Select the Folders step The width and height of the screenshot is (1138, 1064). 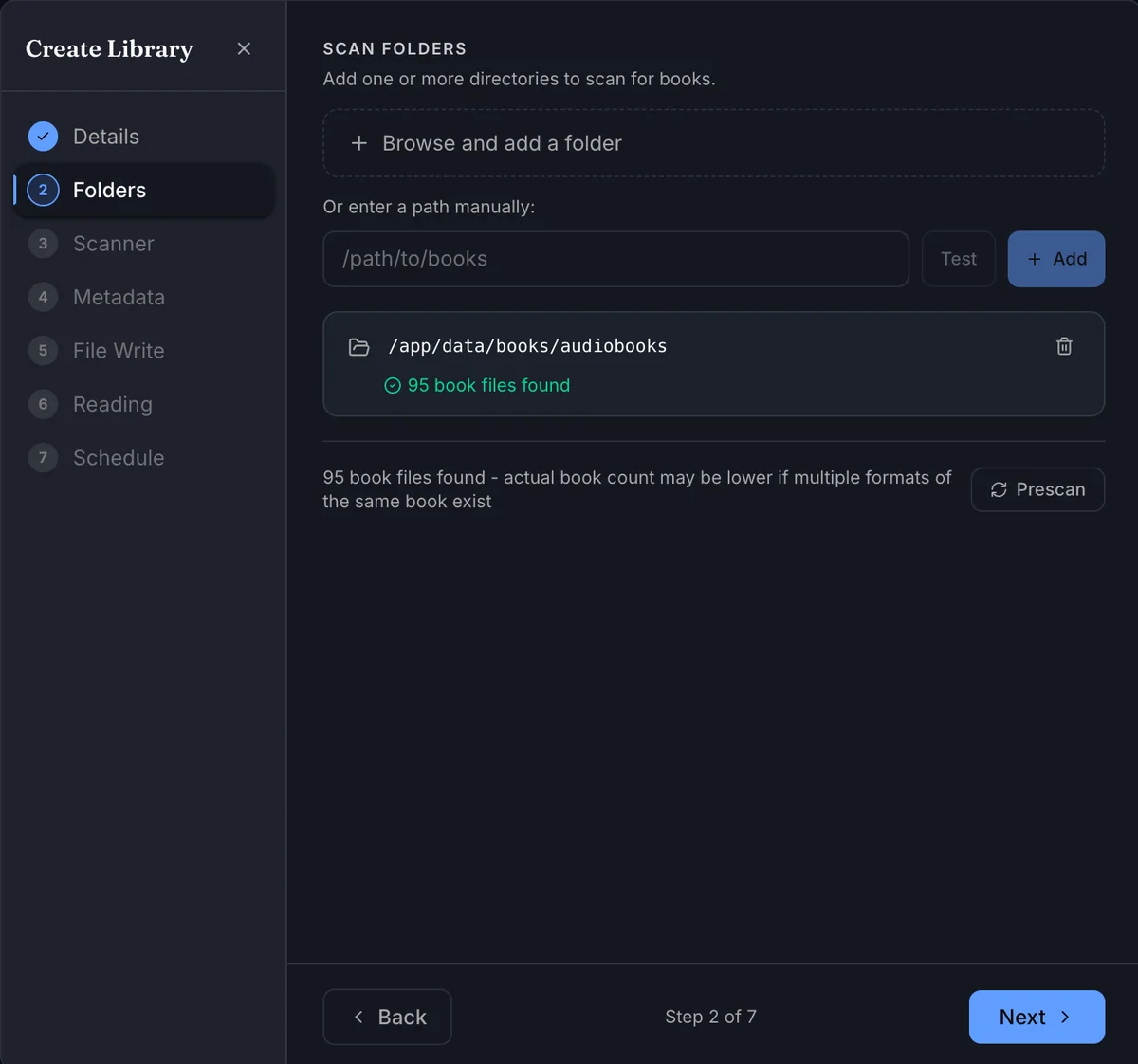tap(143, 190)
